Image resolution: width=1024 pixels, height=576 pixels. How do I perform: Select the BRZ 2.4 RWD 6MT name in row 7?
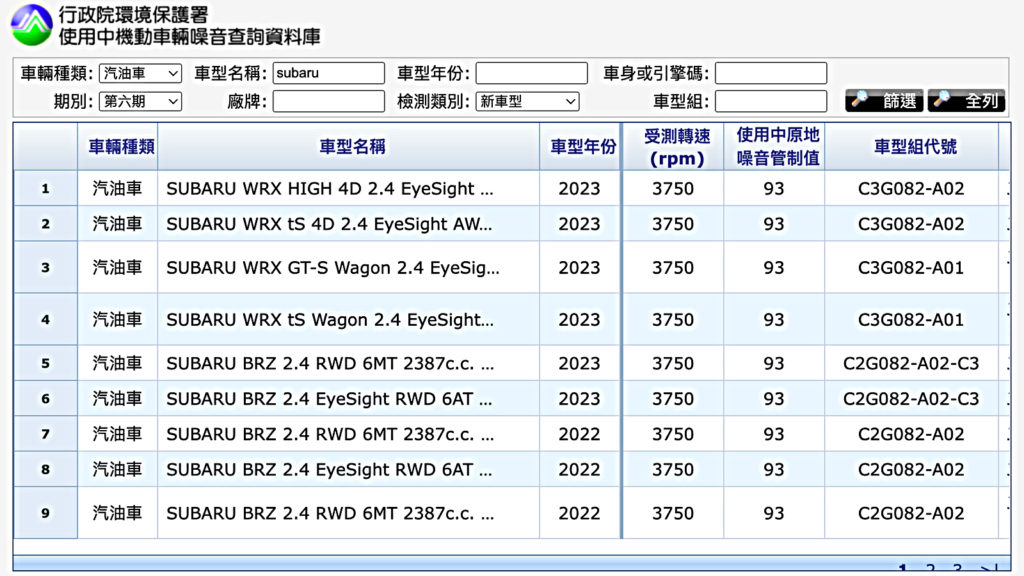(330, 434)
